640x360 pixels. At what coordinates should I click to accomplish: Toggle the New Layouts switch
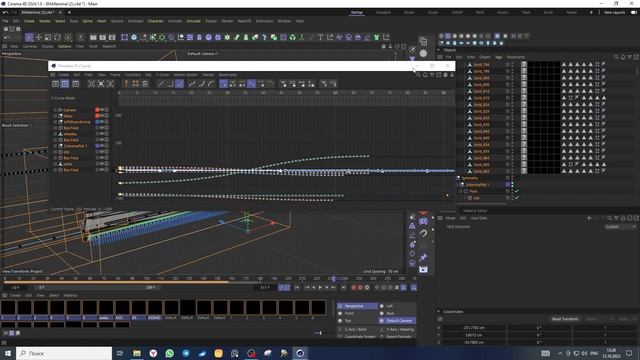[633, 13]
